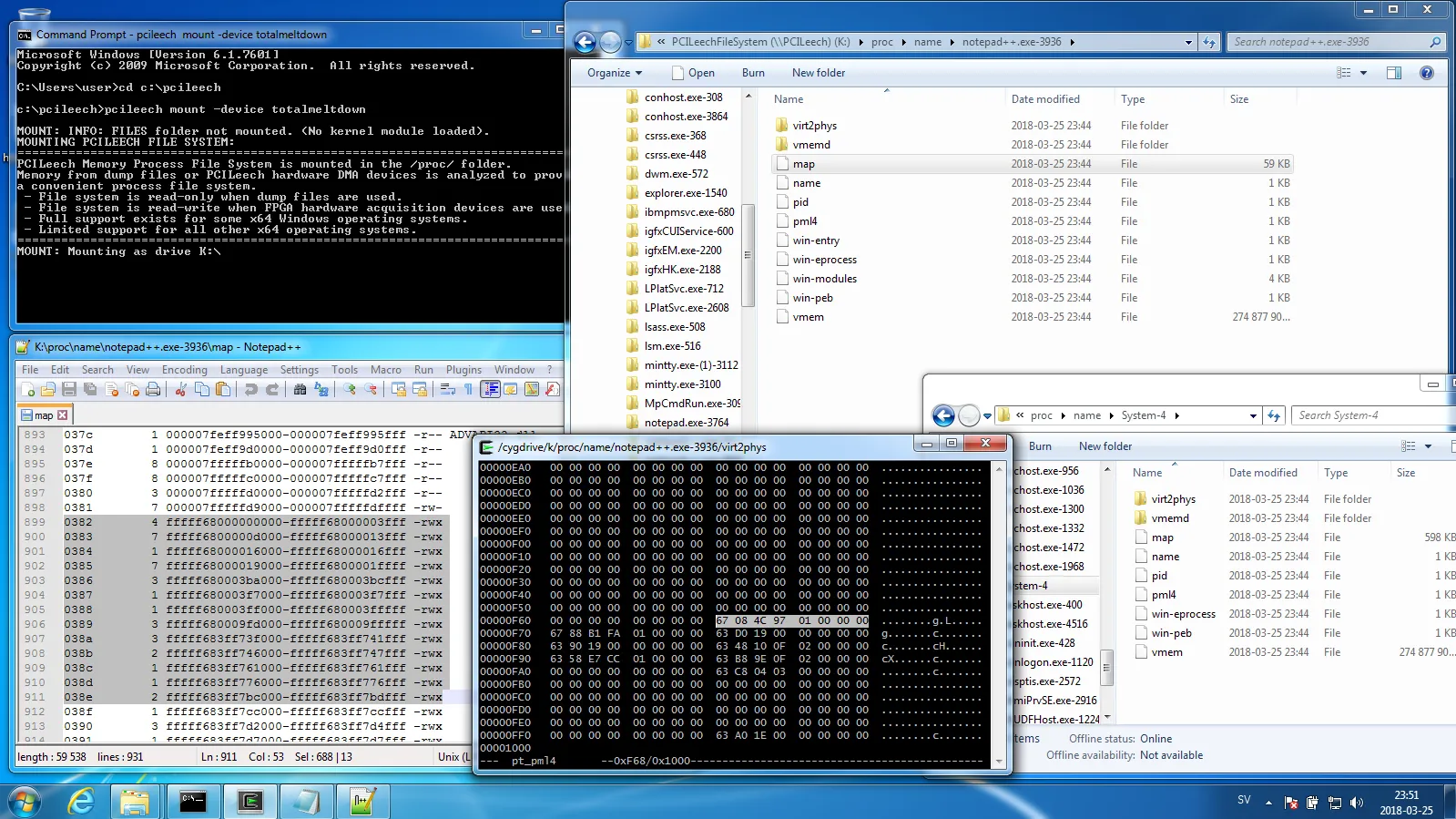Click the Zoom In icon in Notepad++
Image resolution: width=1456 pixels, height=819 pixels.
pyautogui.click(x=350, y=390)
